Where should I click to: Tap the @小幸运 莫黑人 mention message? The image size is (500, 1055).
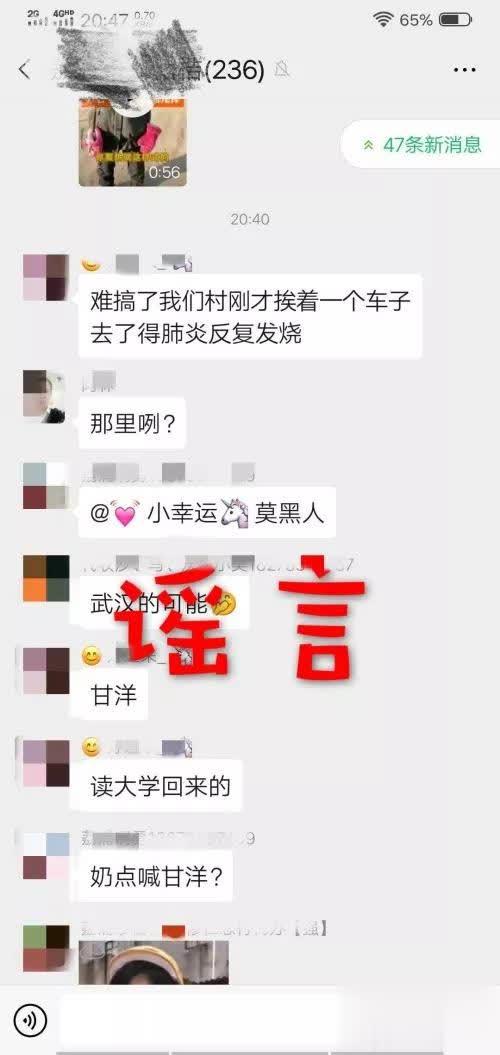207,513
